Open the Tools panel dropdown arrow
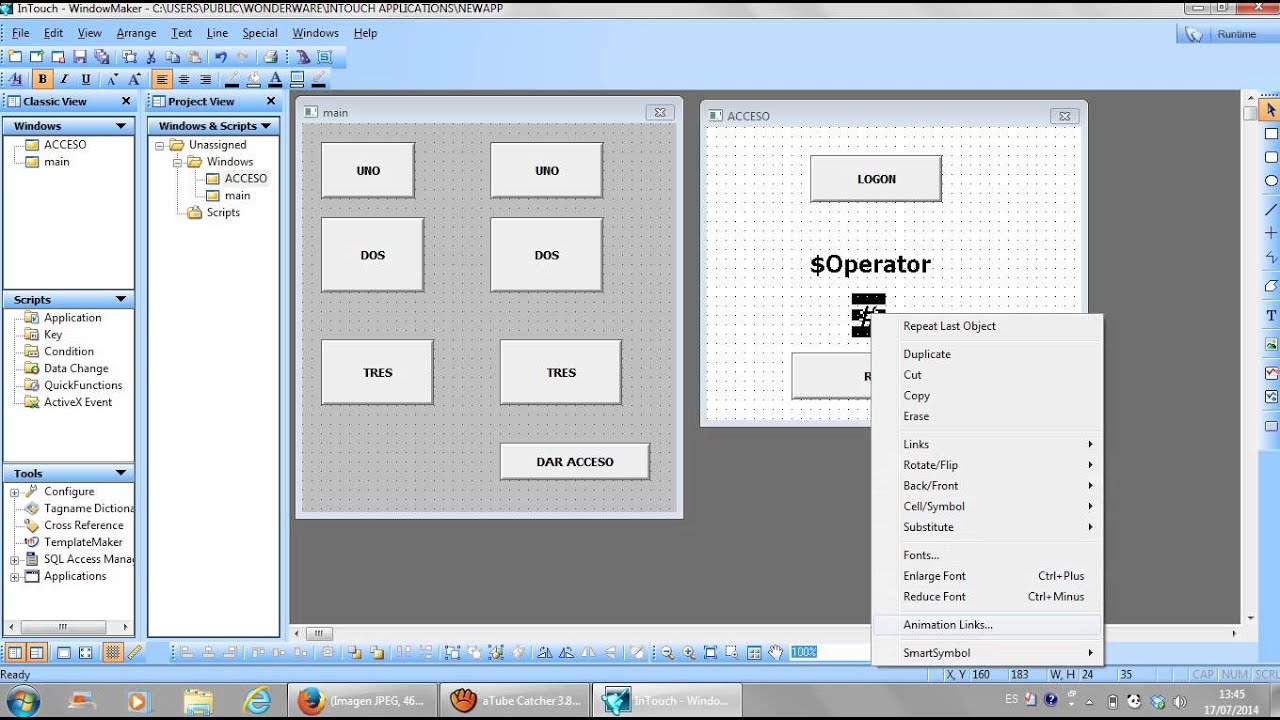This screenshot has width=1280, height=720. pyautogui.click(x=121, y=473)
